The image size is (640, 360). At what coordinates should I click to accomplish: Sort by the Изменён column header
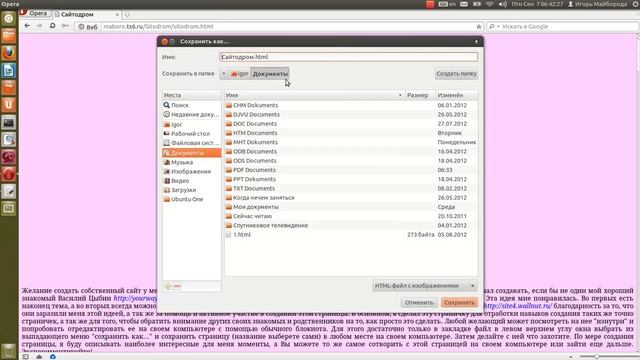point(456,95)
